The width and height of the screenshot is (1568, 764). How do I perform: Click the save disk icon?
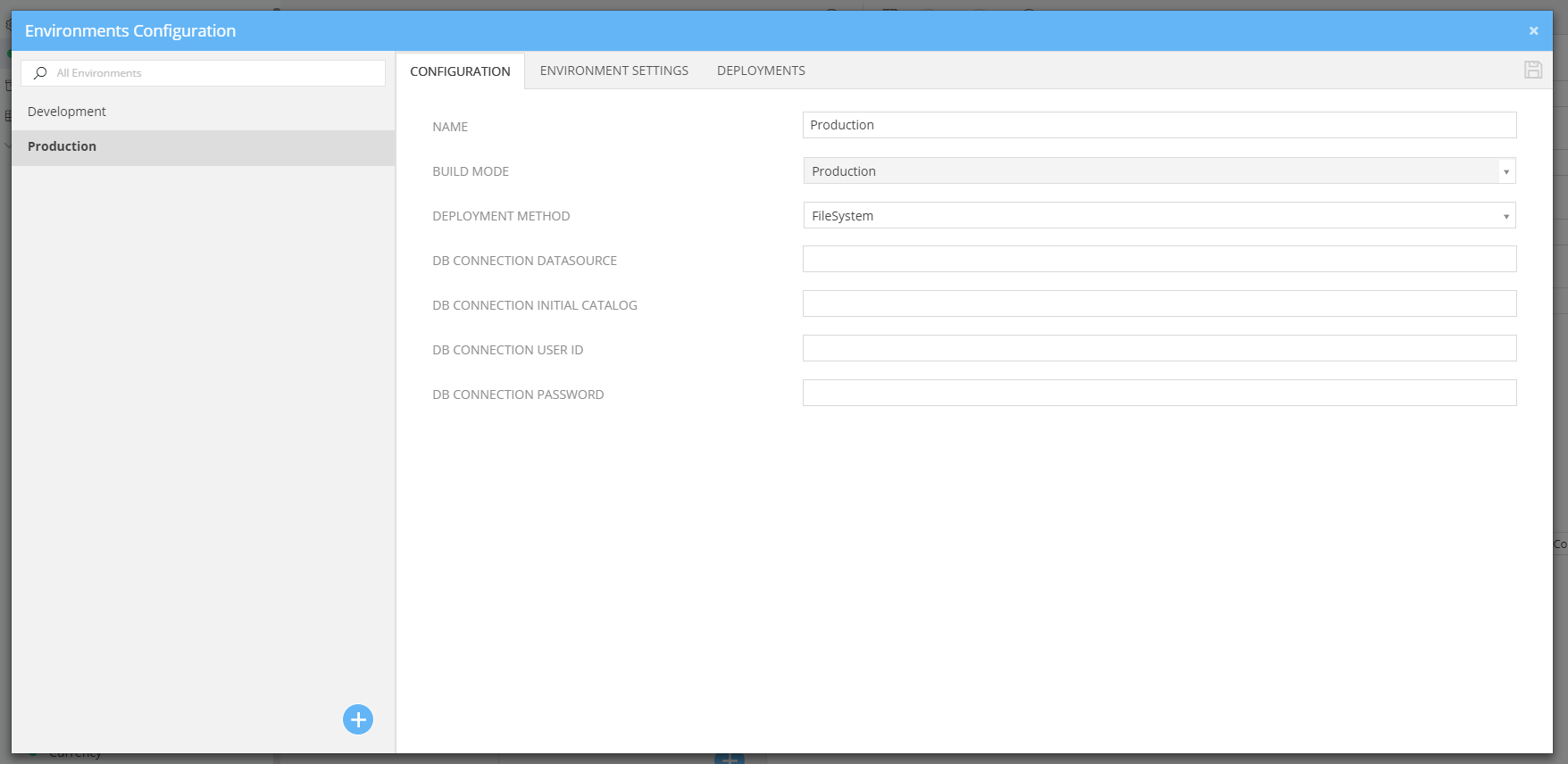[1532, 70]
